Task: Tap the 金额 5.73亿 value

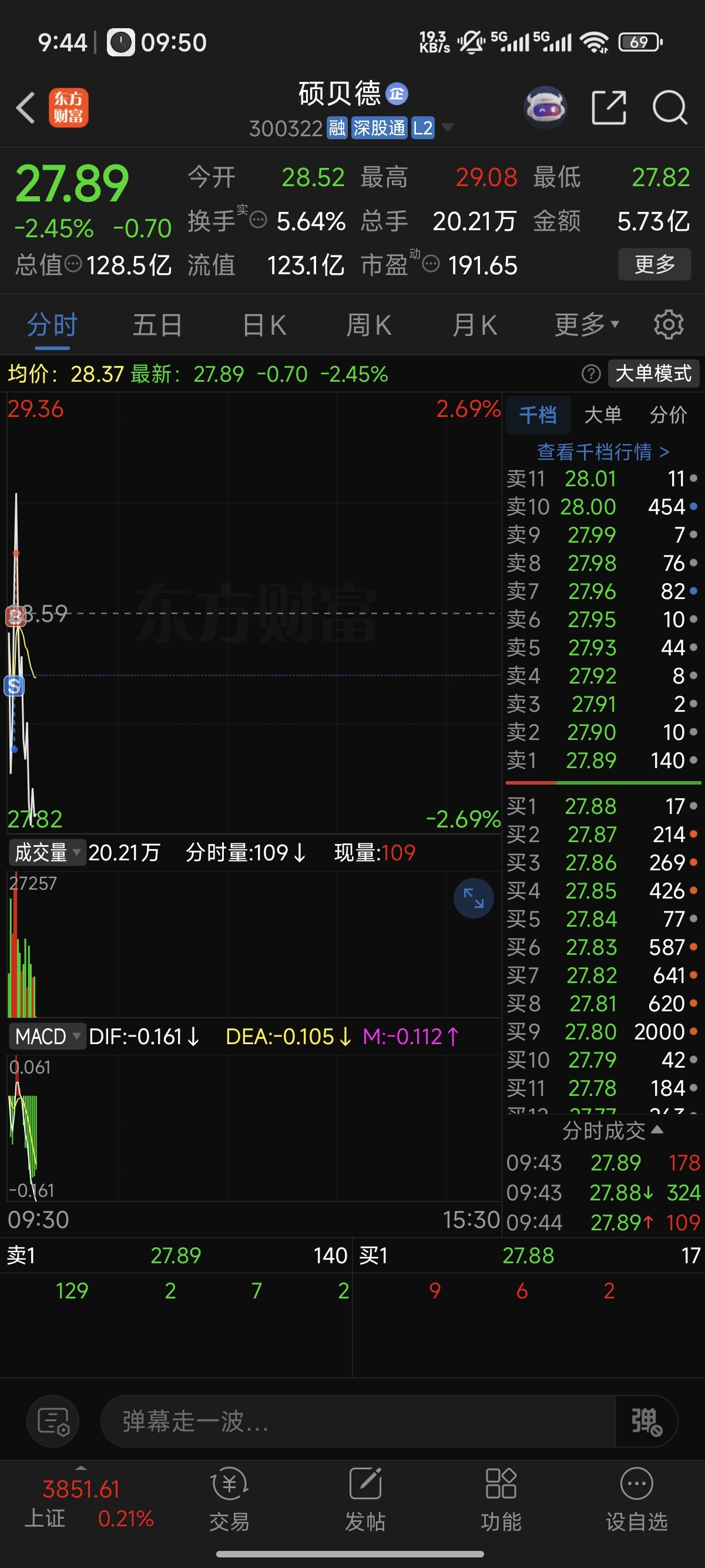Action: pos(653,221)
